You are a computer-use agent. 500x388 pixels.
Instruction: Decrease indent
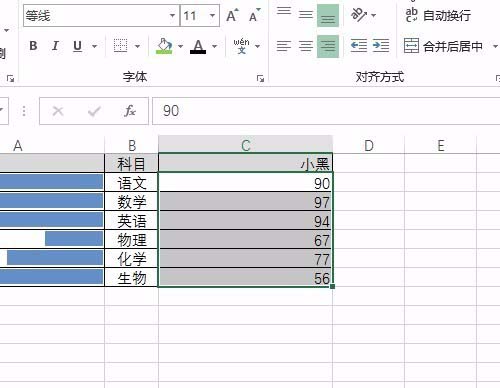[359, 46]
